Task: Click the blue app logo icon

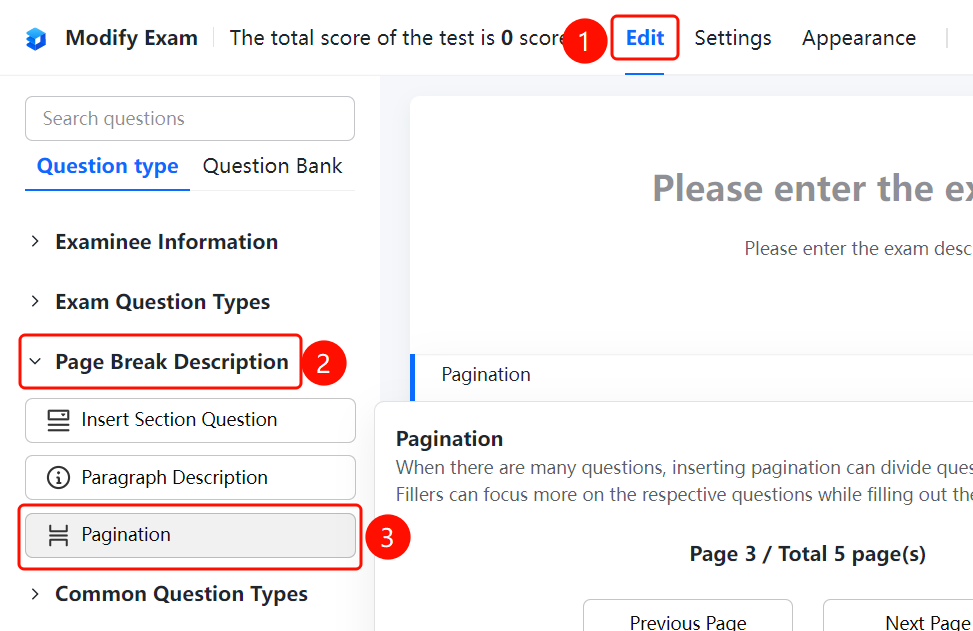Action: click(x=36, y=38)
